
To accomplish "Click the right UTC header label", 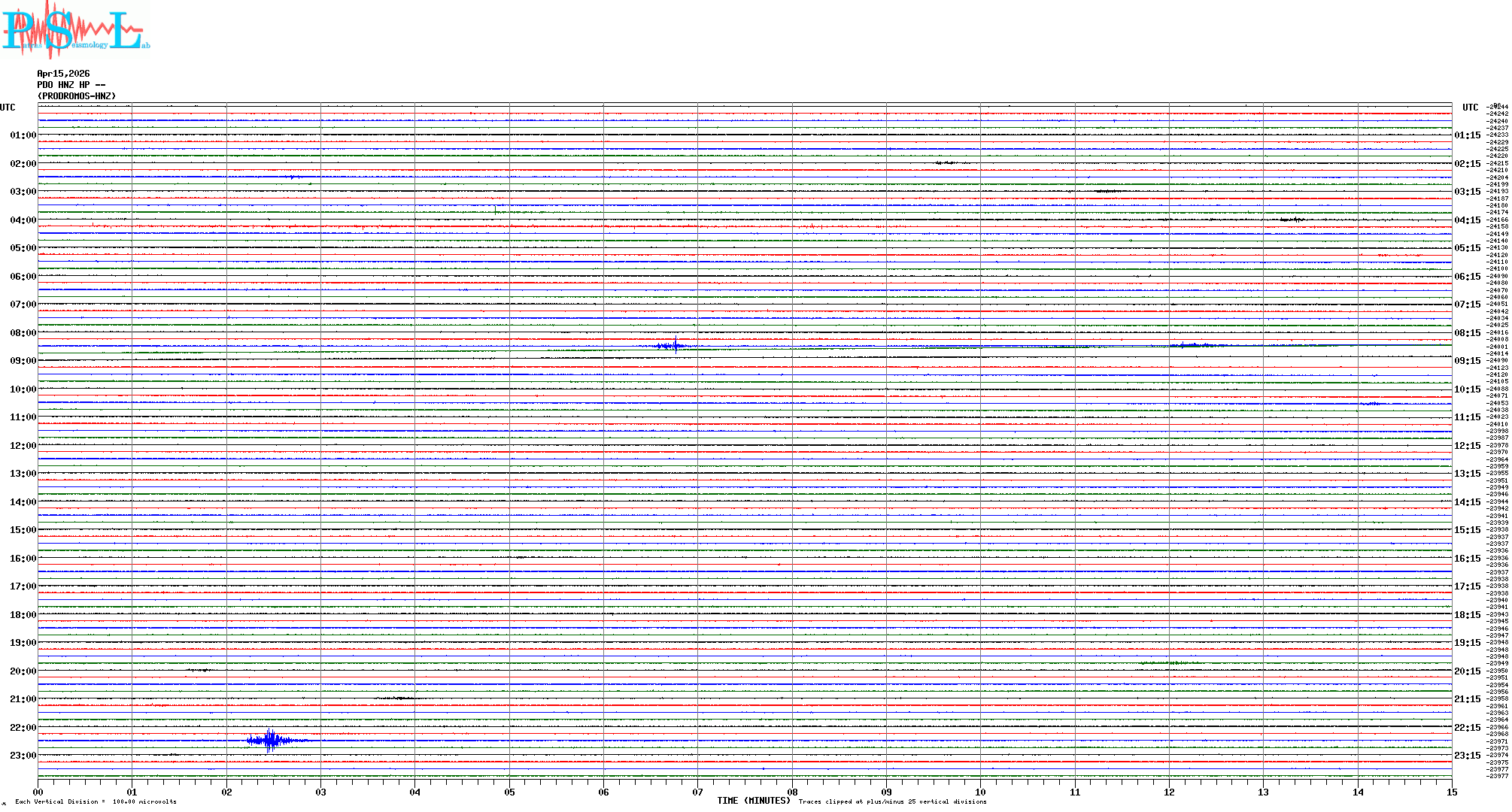I will click(1470, 108).
